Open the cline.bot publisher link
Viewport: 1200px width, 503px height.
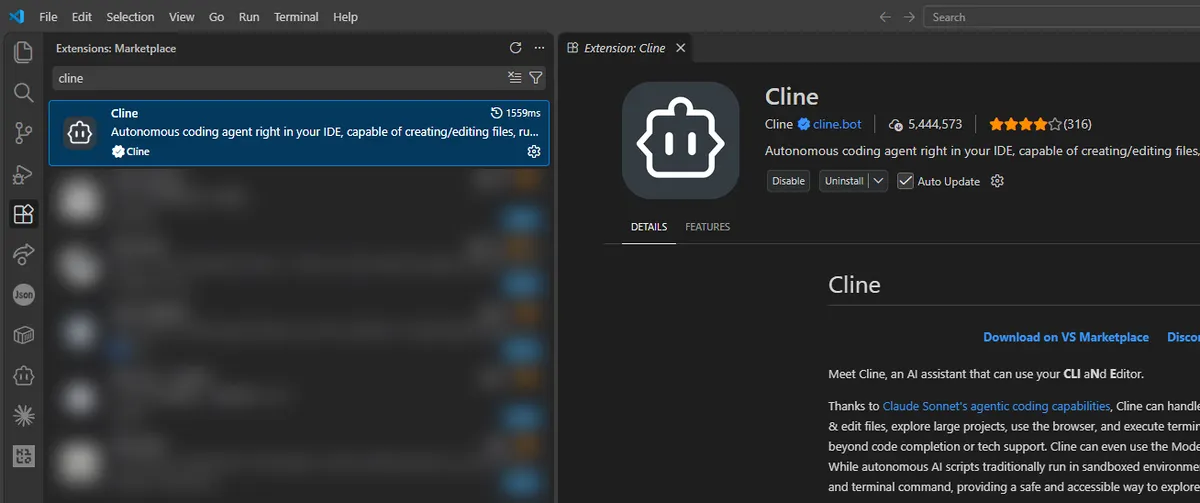(x=837, y=124)
